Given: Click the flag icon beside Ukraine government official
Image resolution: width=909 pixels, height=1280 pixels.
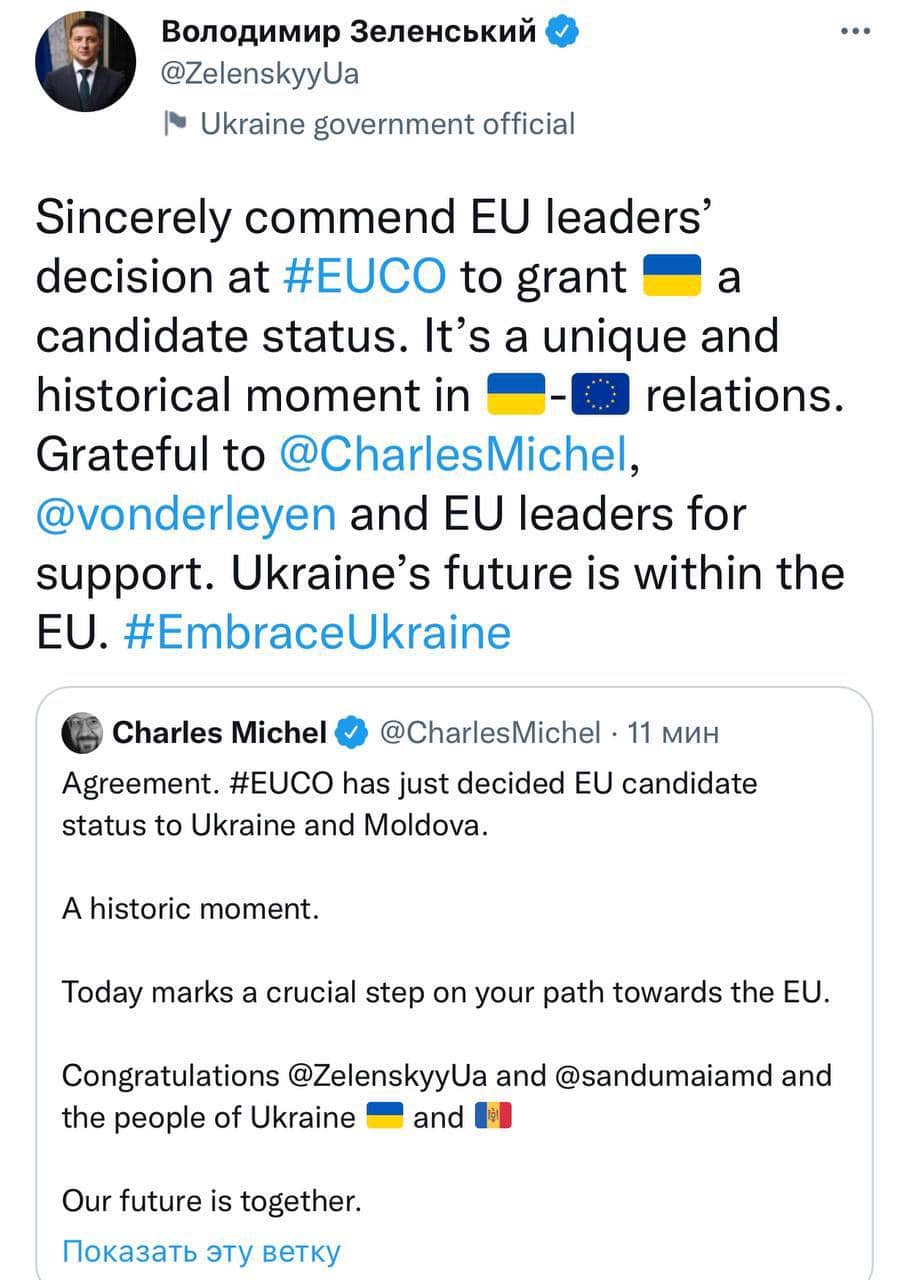Looking at the screenshot, I should coord(176,124).
